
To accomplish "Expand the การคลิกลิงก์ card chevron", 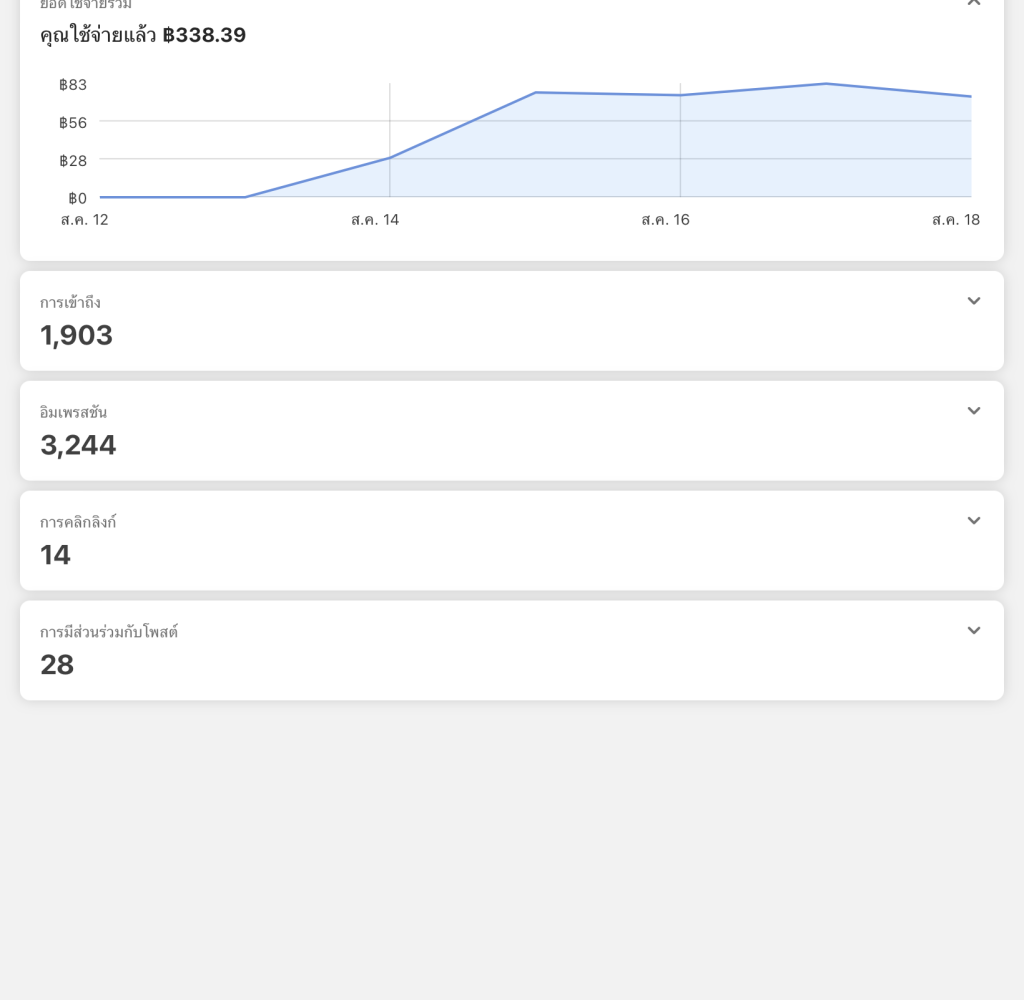I will pos(973,521).
